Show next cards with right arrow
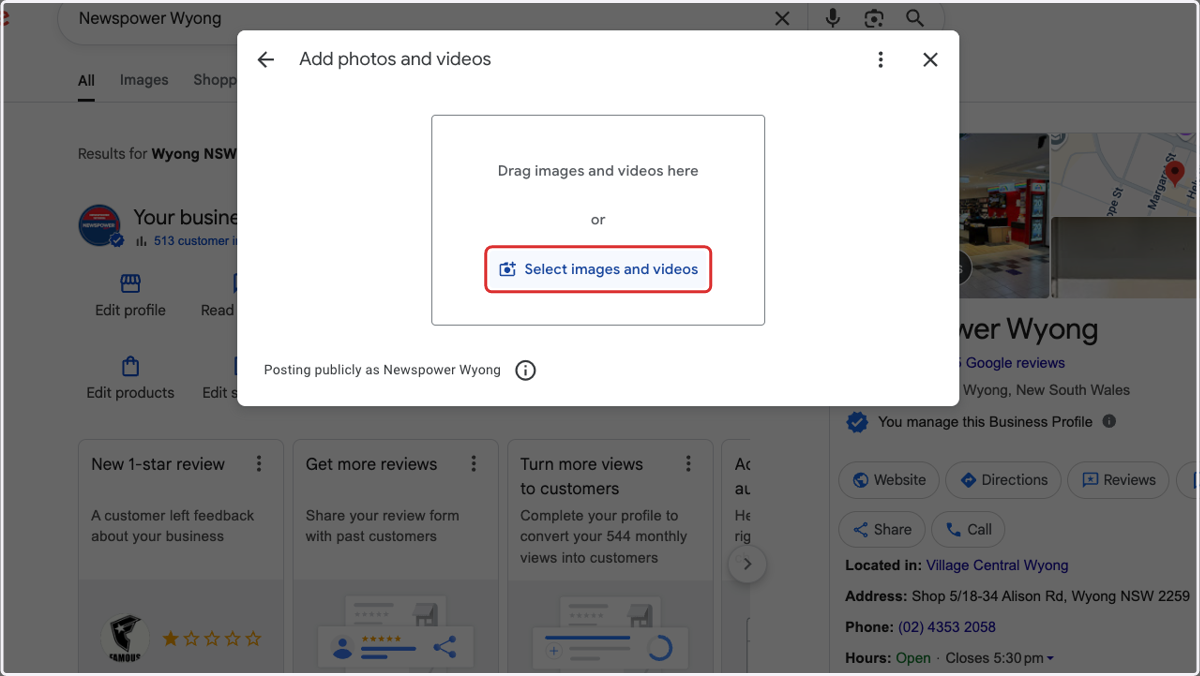Image resolution: width=1200 pixels, height=676 pixels. (x=747, y=564)
